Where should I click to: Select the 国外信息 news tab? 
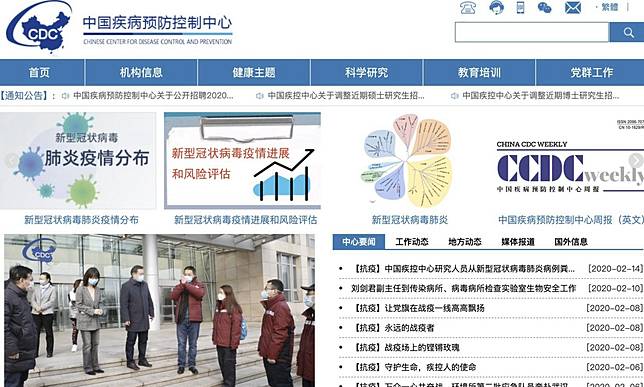pyautogui.click(x=570, y=242)
